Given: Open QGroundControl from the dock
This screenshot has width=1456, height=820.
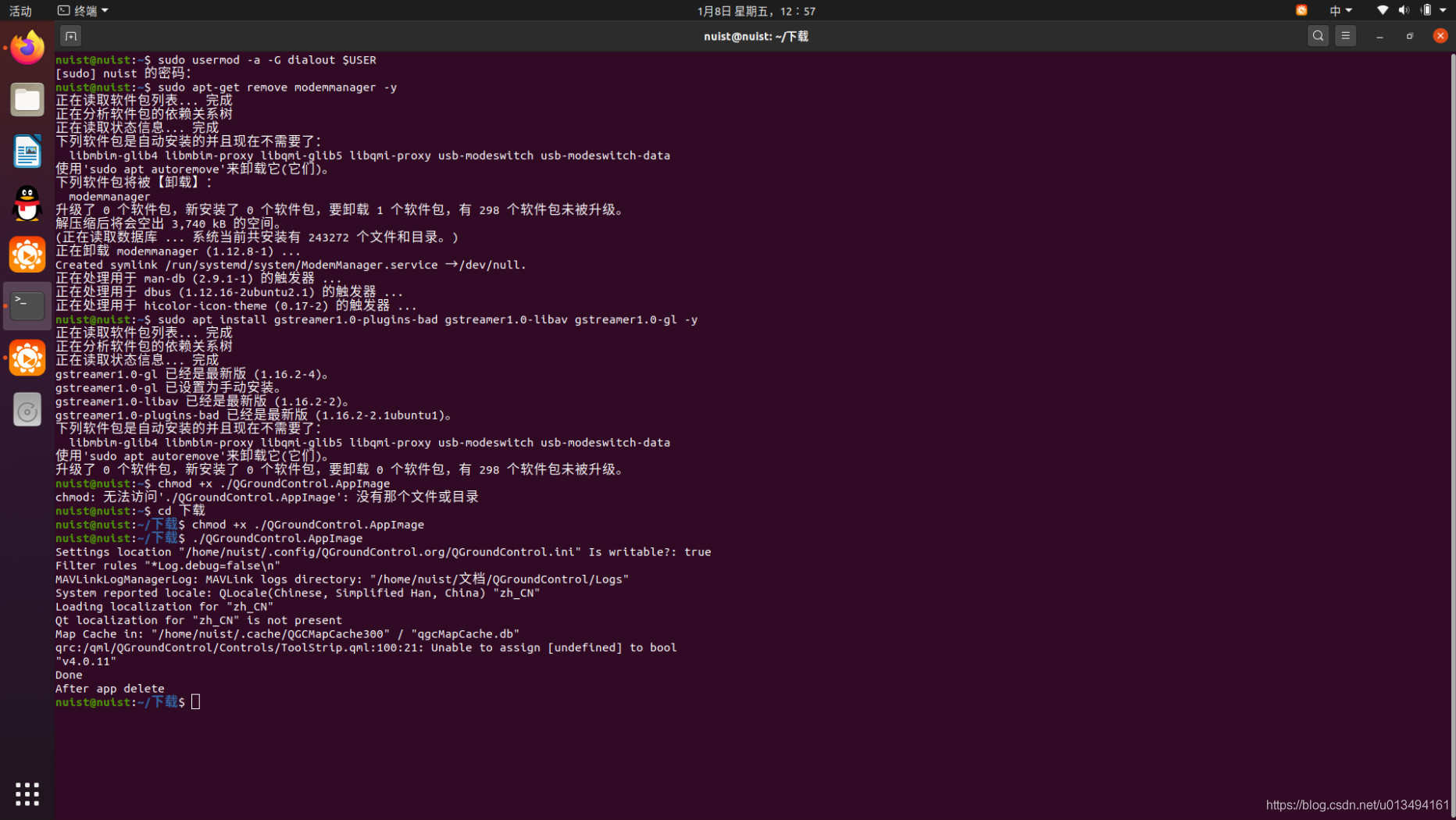Looking at the screenshot, I should click(27, 254).
